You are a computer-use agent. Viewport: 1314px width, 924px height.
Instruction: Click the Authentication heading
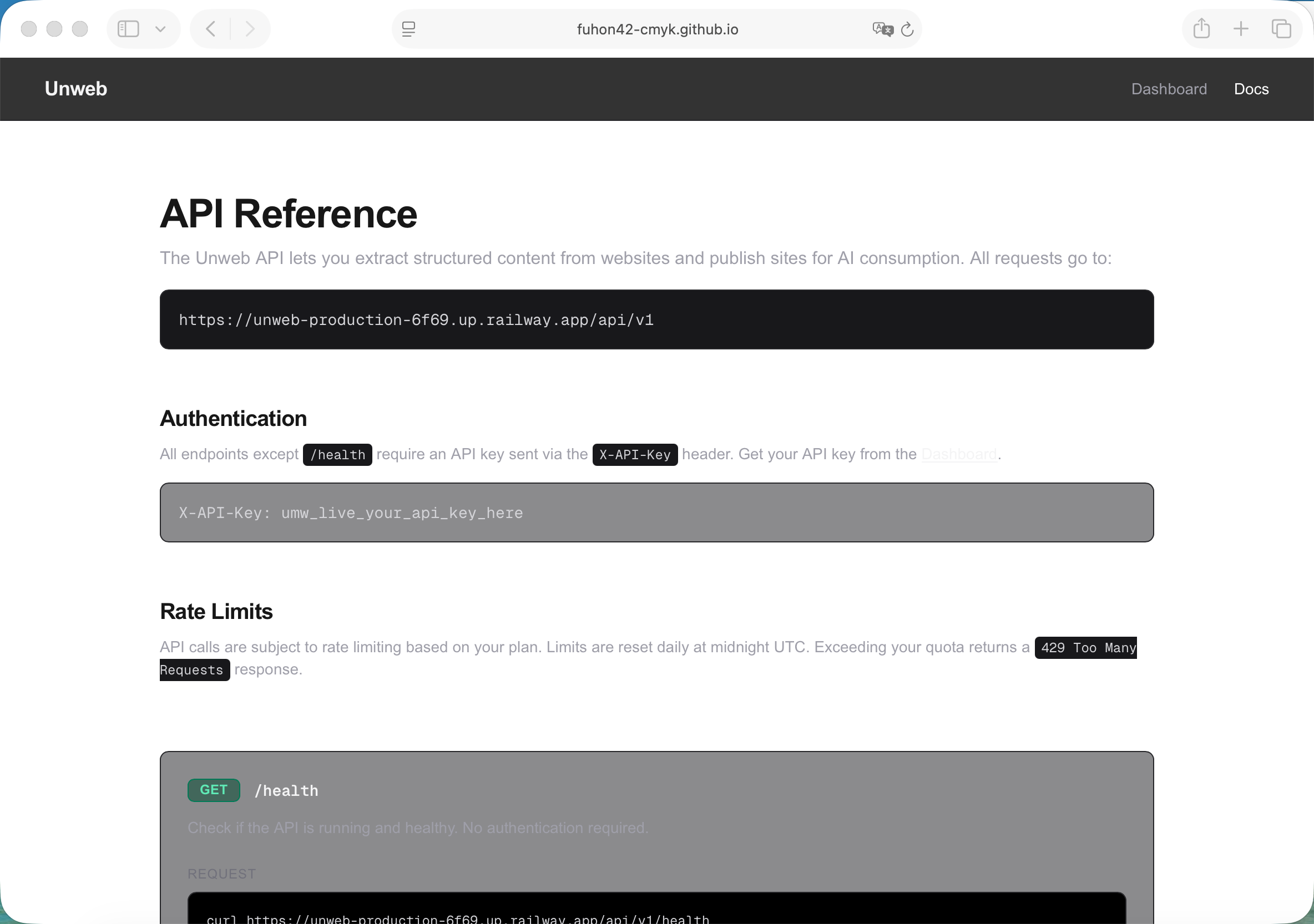pos(234,419)
